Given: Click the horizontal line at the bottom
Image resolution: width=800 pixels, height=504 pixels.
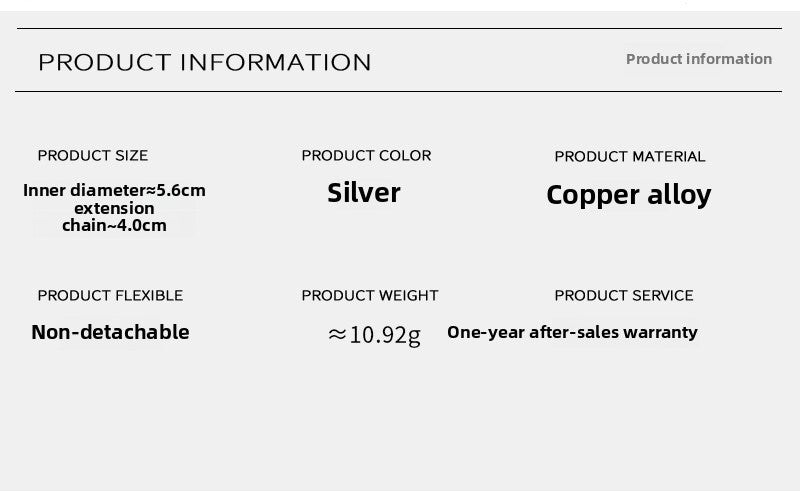Looking at the screenshot, I should point(400,491).
